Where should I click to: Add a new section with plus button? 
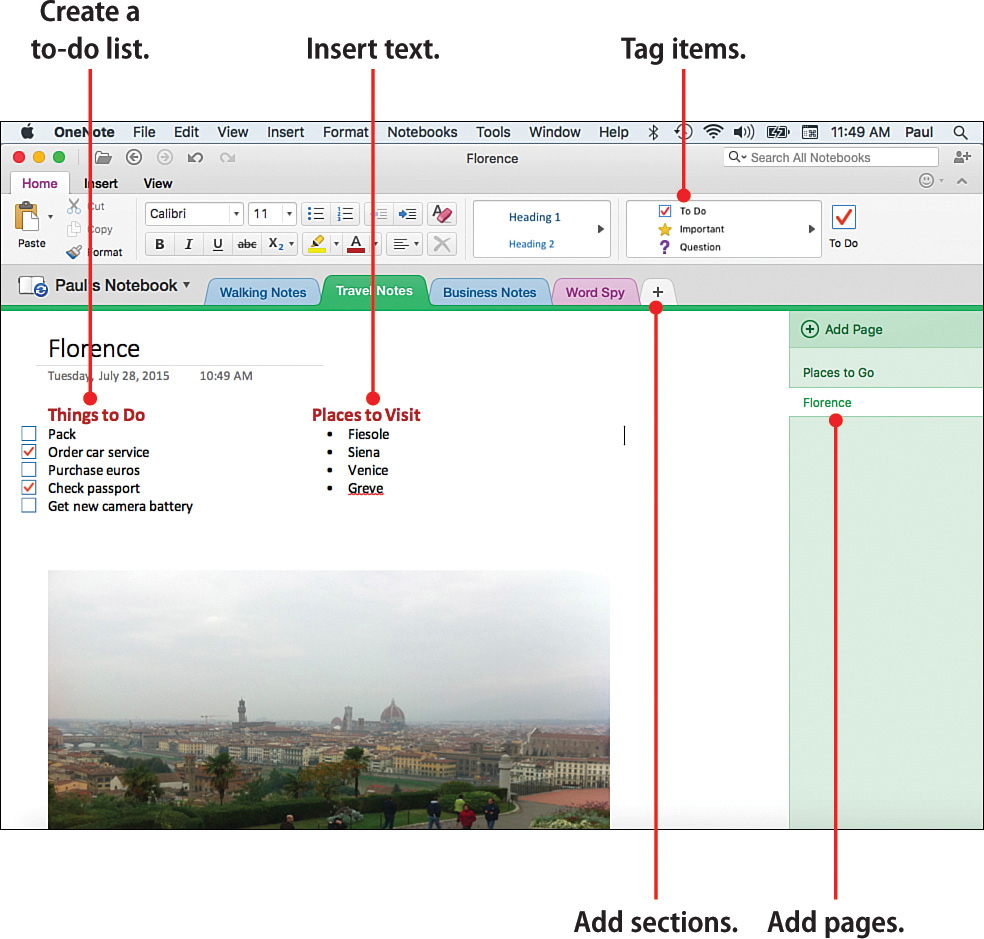658,292
